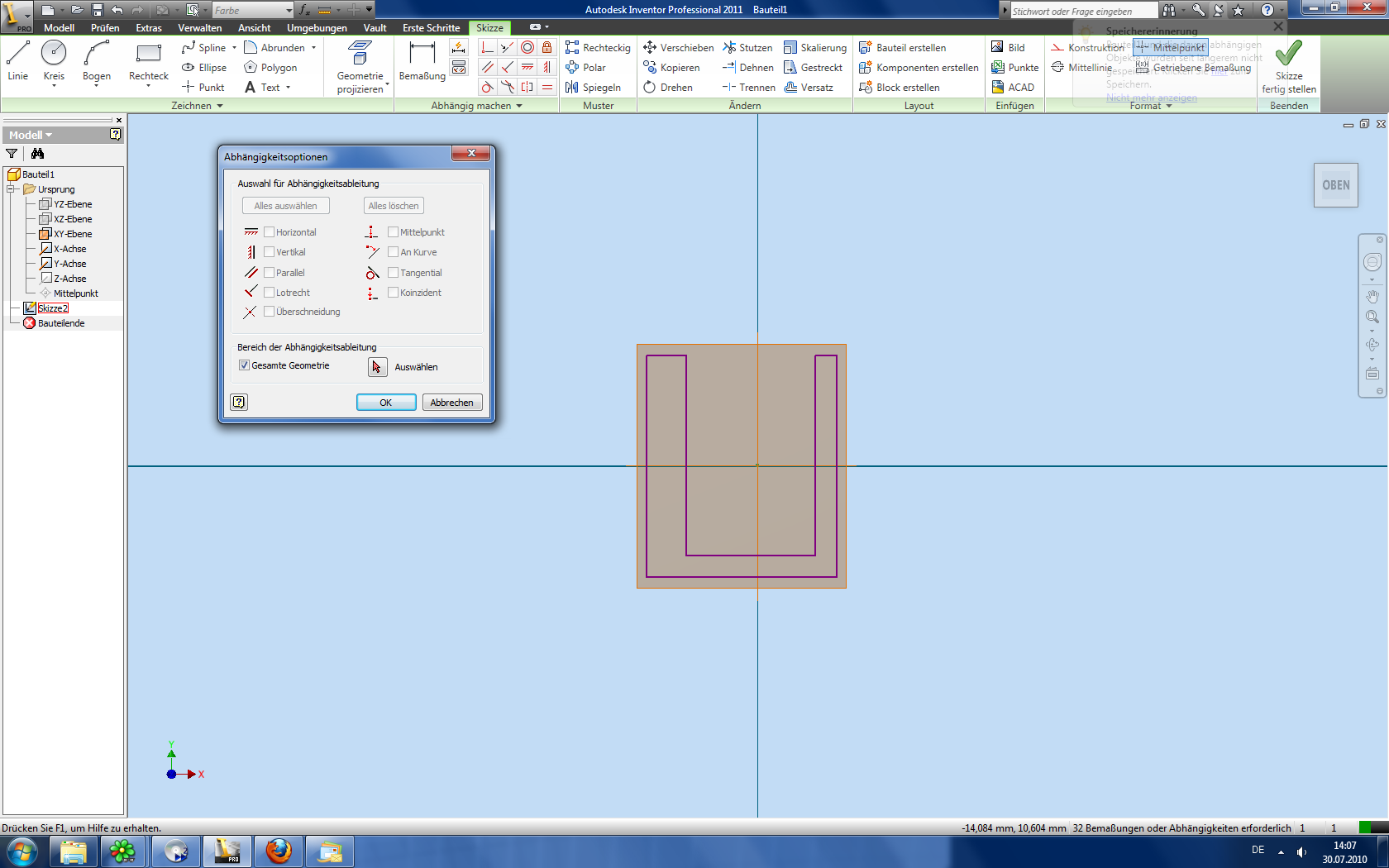Activate Geometrie projizieren
The width and height of the screenshot is (1389, 868).
click(x=360, y=66)
